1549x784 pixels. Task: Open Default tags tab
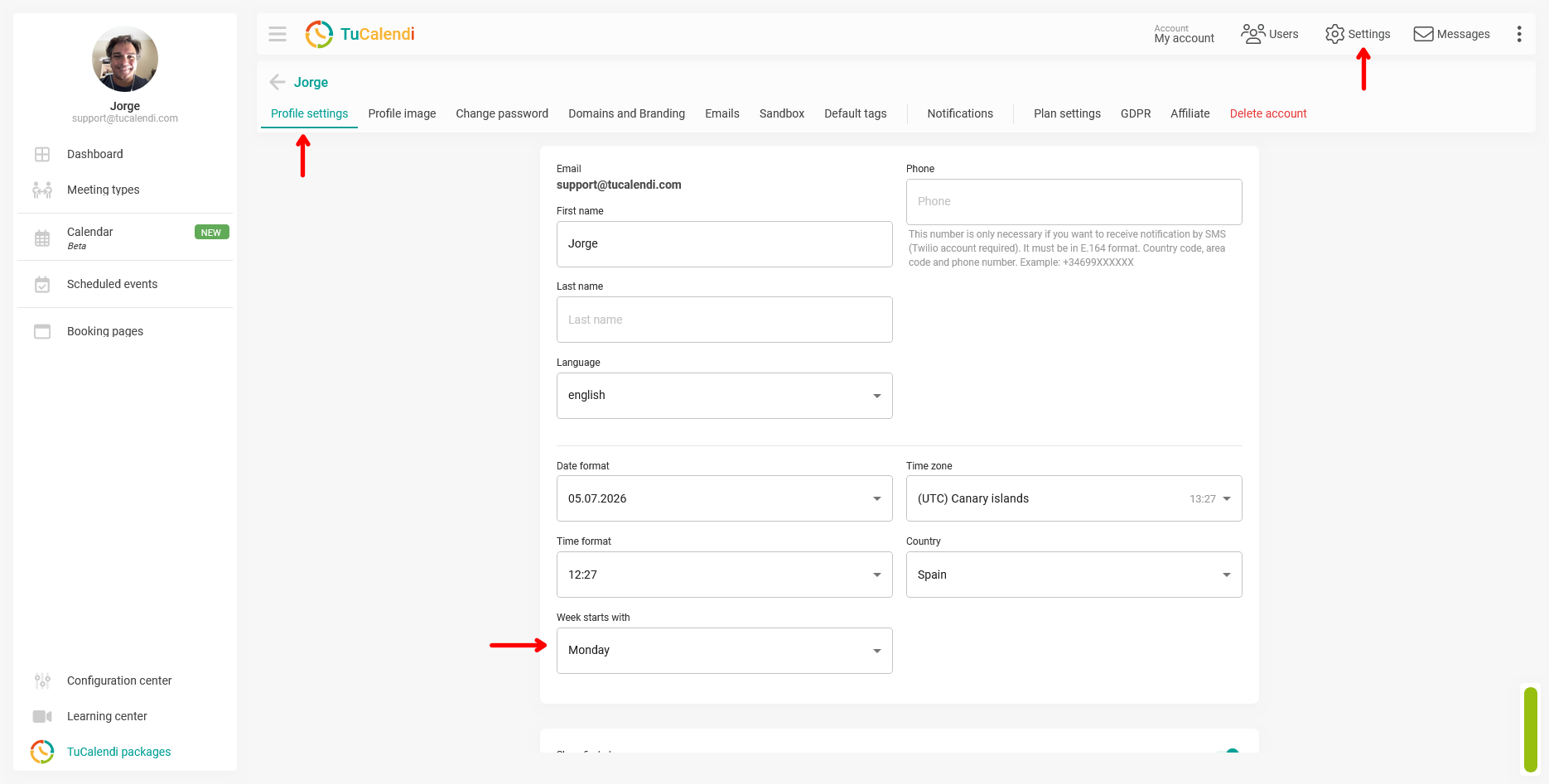point(856,113)
